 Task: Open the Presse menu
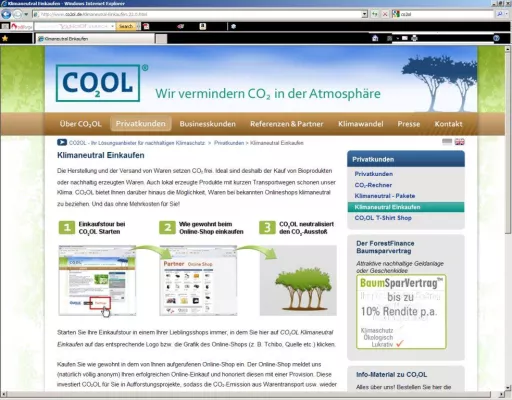tap(409, 124)
